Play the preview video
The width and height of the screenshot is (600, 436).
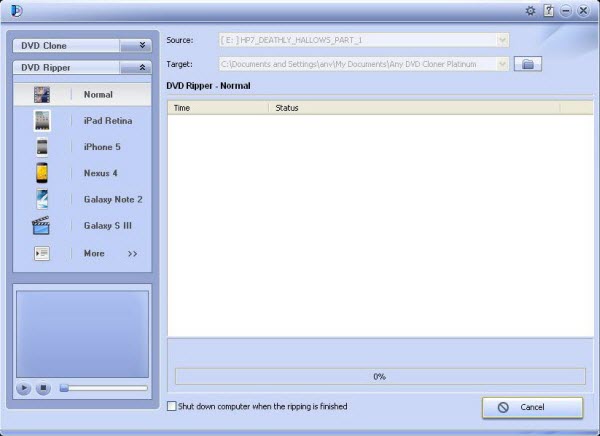point(23,388)
